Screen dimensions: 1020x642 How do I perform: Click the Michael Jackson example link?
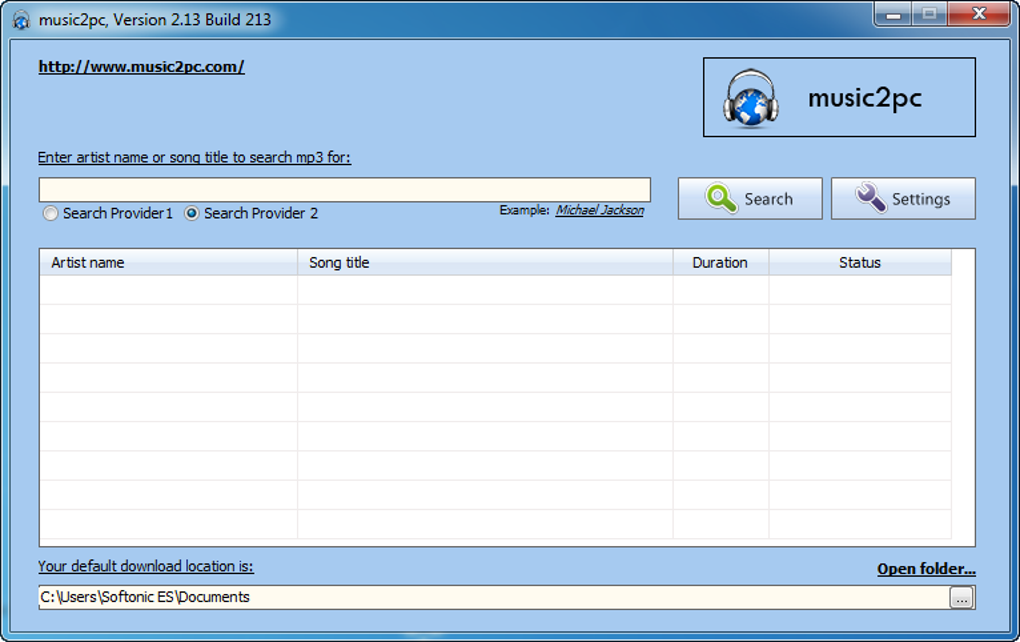600,210
